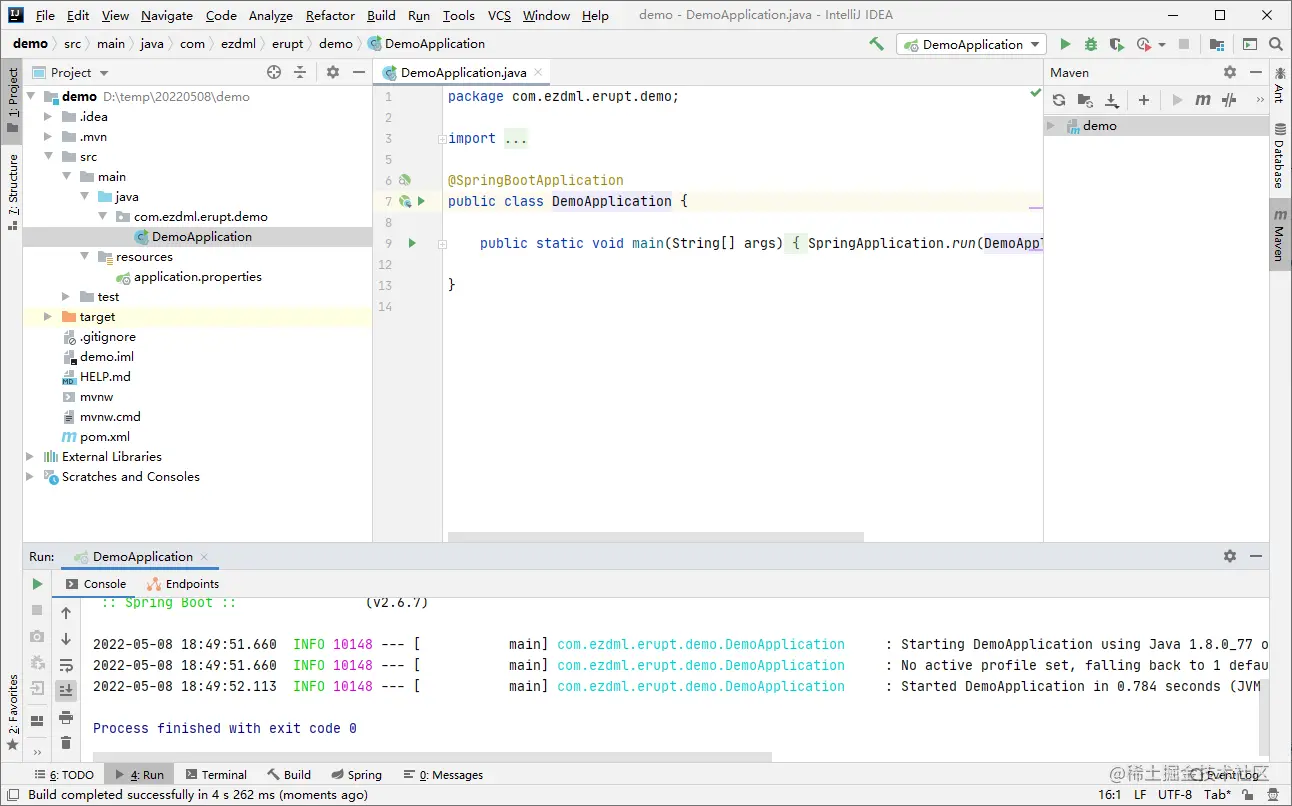Print console output with the printer icon
This screenshot has width=1292, height=806.
coord(66,717)
